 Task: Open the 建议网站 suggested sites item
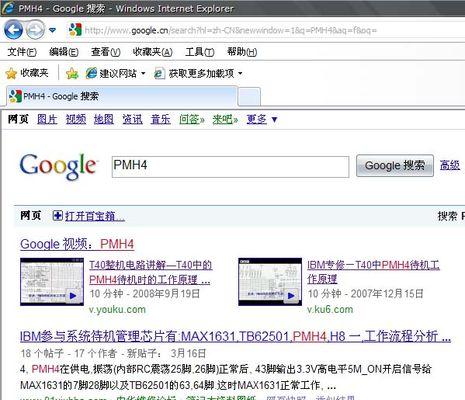tap(111, 73)
